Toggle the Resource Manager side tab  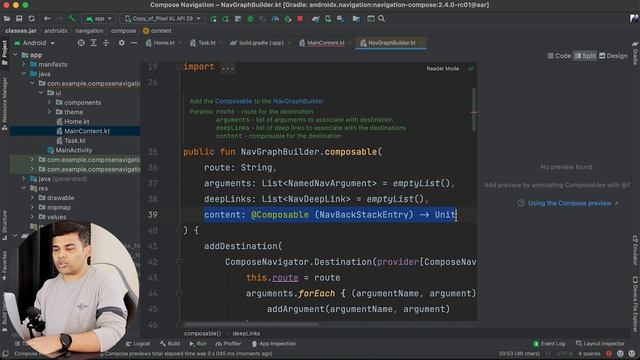(4, 104)
